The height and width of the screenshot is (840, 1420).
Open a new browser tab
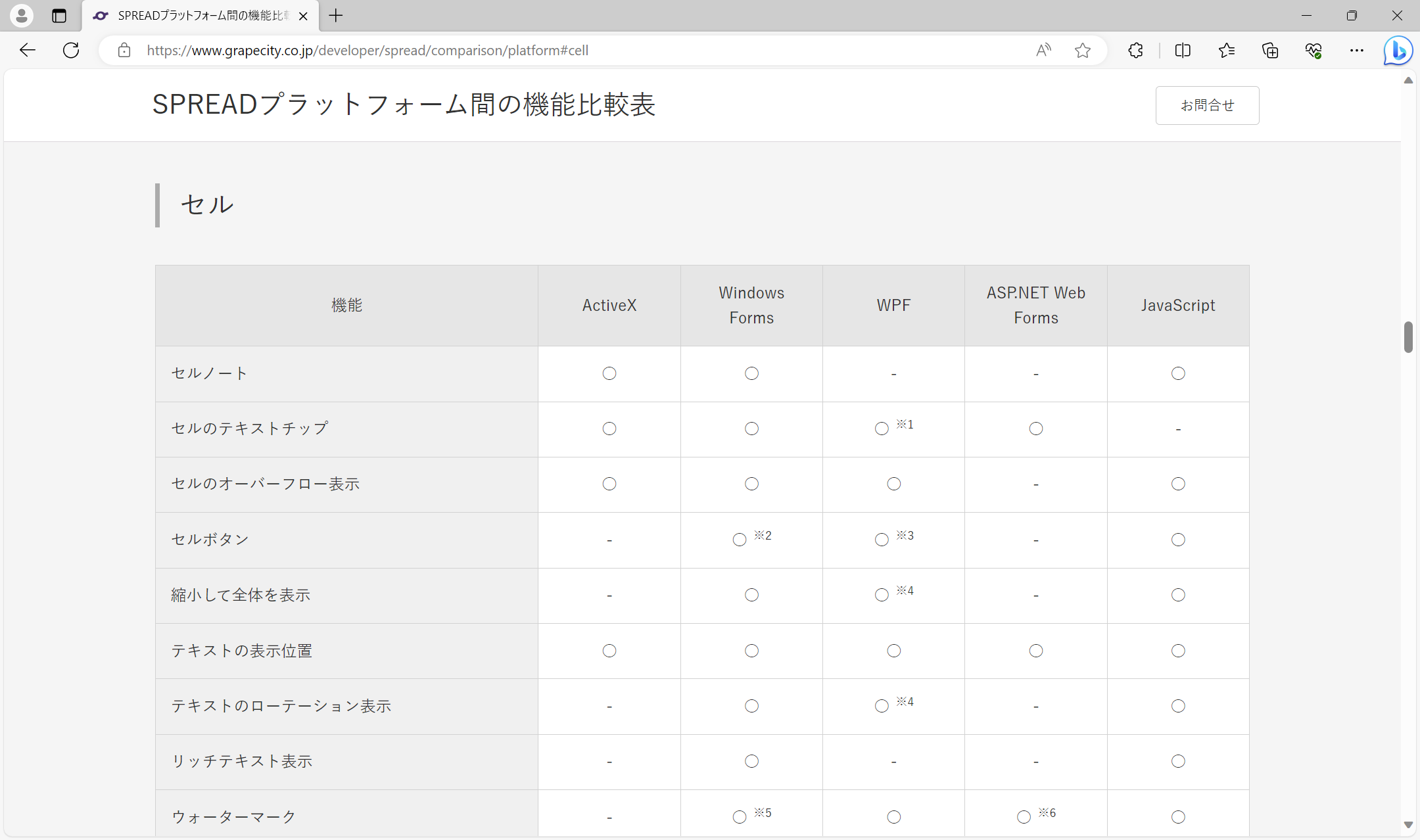[336, 16]
